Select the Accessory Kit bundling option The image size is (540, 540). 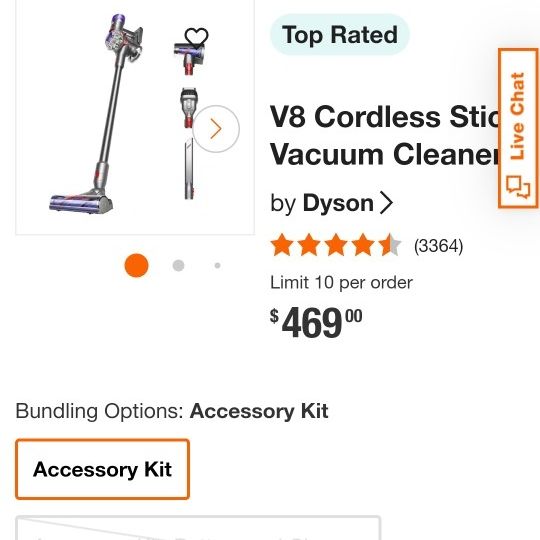[x=102, y=469]
